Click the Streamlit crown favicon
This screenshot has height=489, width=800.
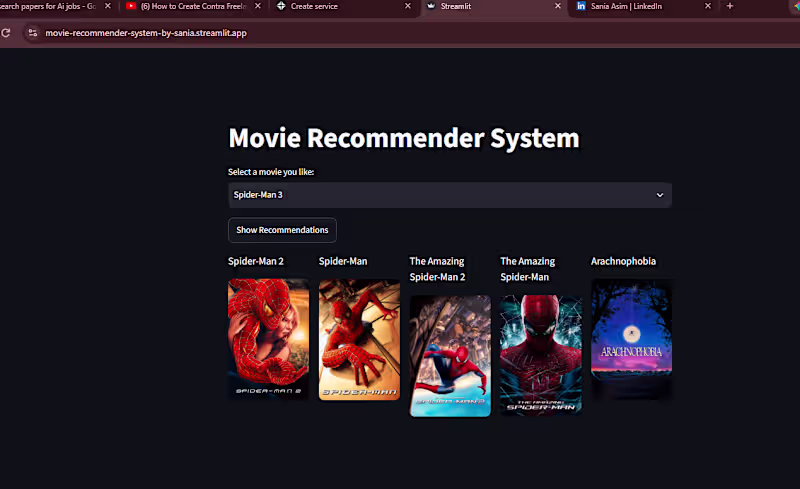point(431,6)
